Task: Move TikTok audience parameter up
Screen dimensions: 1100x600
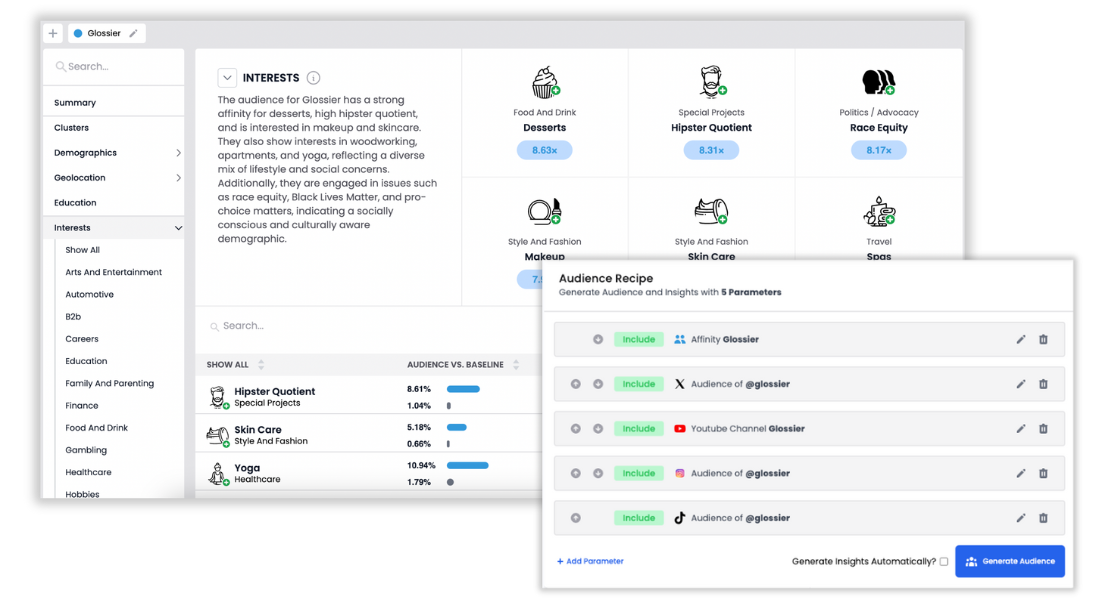Action: (575, 518)
